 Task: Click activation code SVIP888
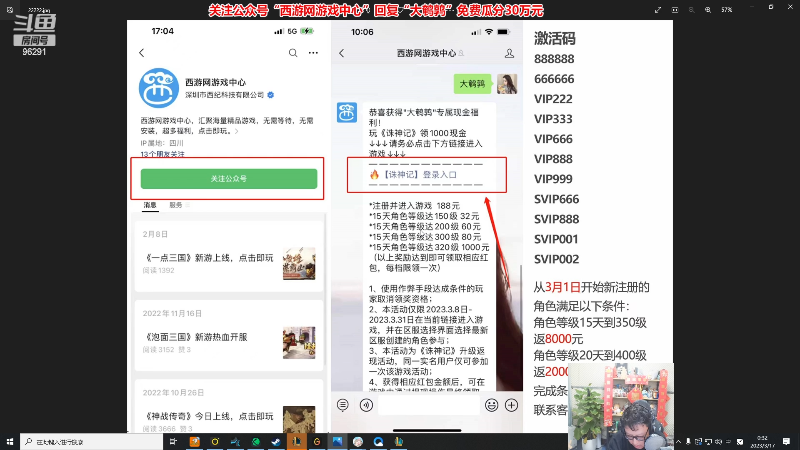coord(556,219)
